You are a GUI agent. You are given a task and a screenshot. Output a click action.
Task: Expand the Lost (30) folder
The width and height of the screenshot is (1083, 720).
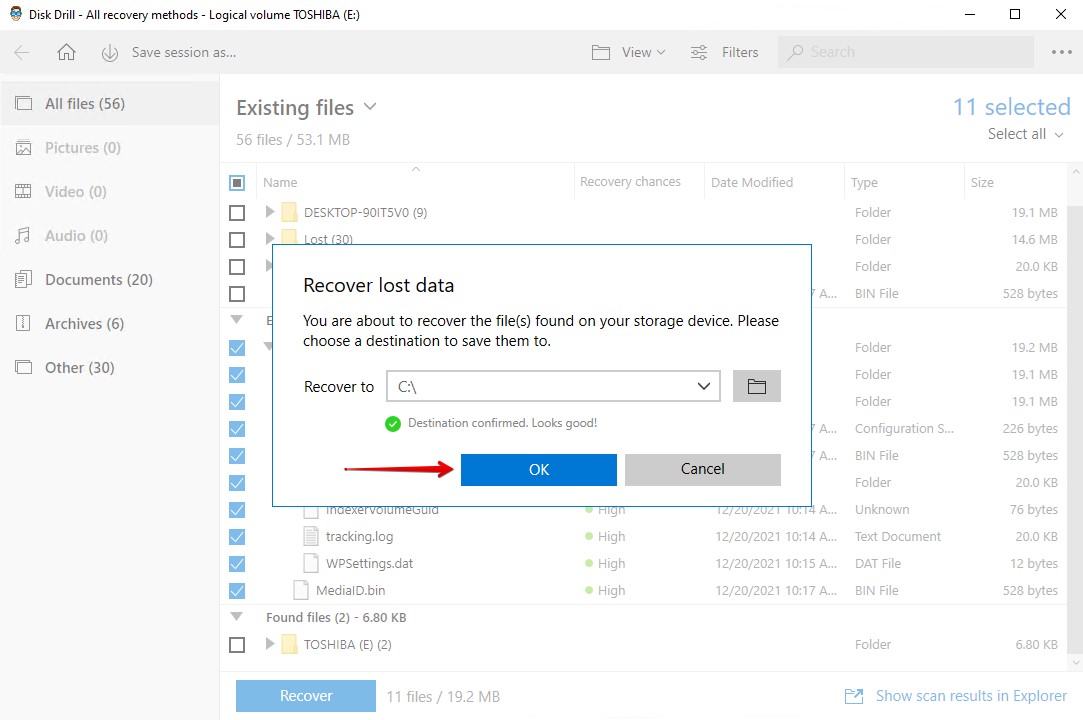pos(270,238)
